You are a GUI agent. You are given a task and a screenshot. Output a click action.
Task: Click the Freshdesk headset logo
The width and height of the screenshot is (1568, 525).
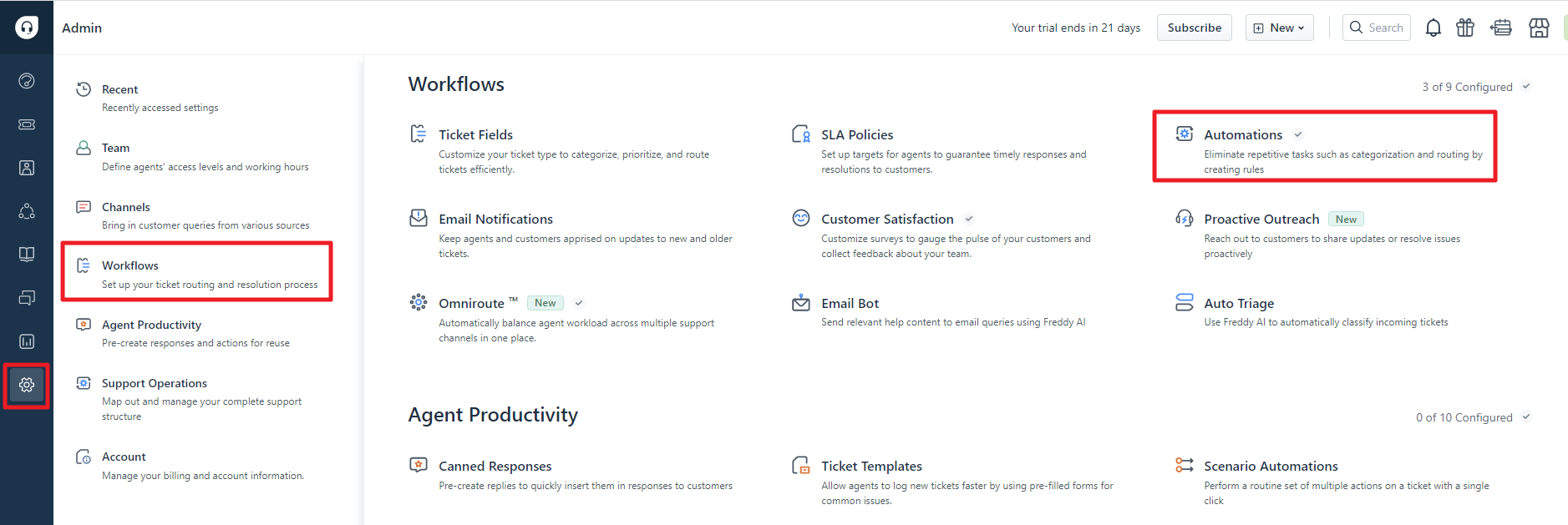(x=27, y=28)
